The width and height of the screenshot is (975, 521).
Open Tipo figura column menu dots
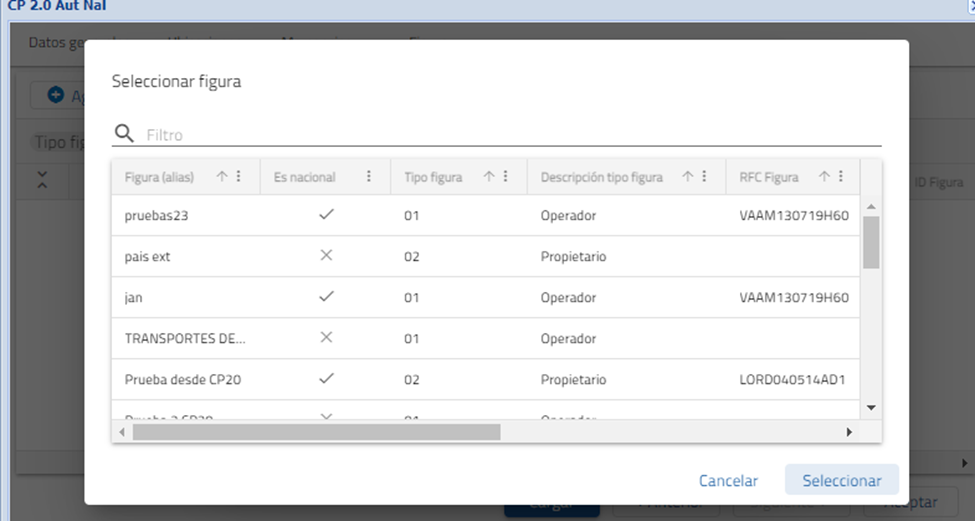pos(505,177)
